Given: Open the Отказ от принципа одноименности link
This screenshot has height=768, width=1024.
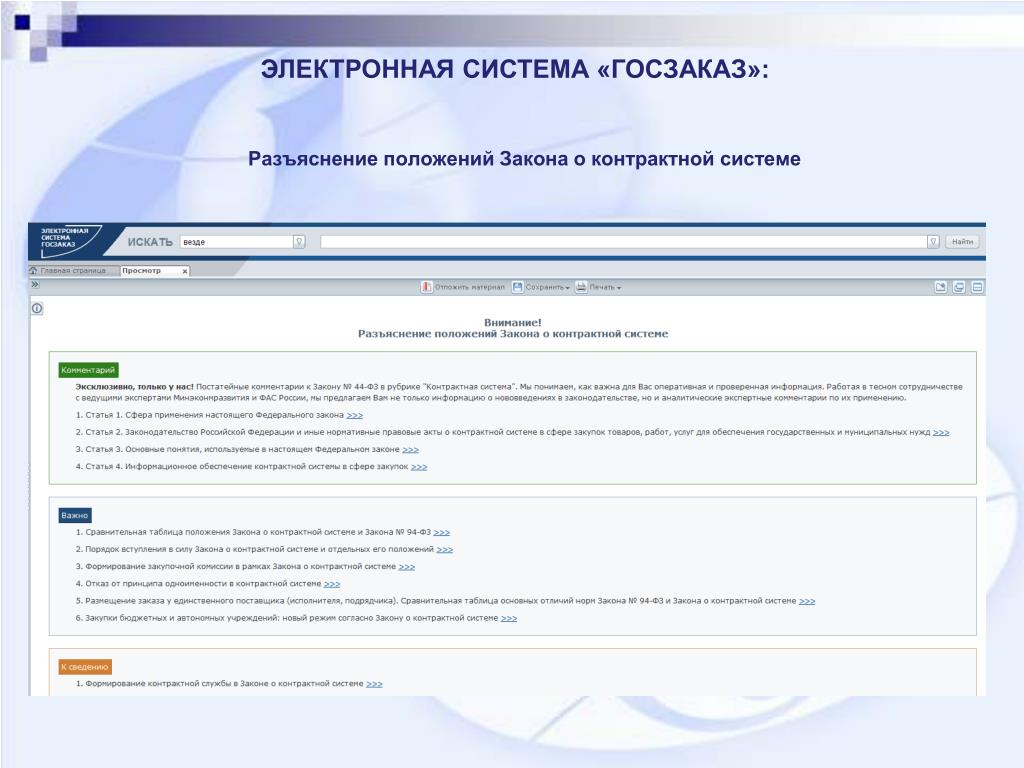Looking at the screenshot, I should pos(332,584).
